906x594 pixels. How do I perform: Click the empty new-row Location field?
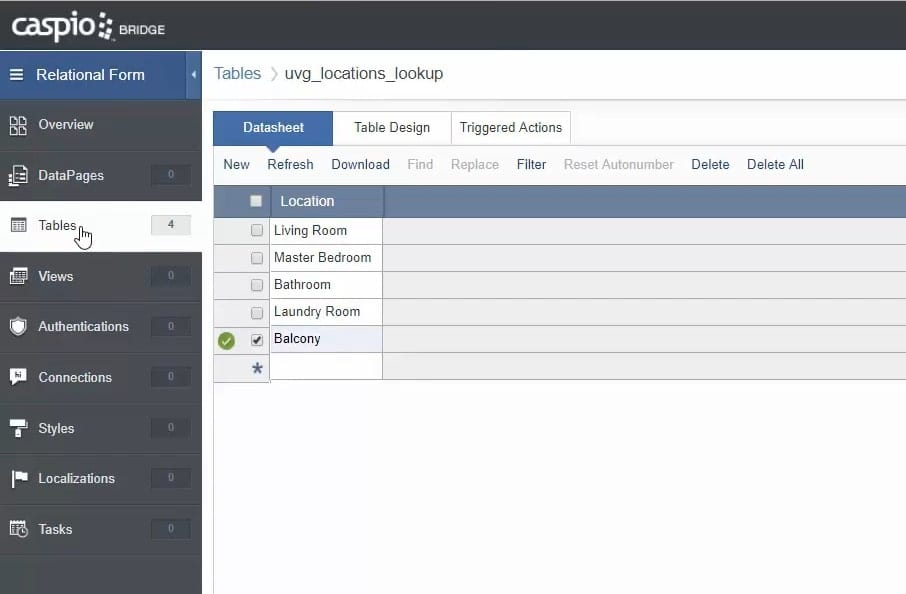click(326, 367)
